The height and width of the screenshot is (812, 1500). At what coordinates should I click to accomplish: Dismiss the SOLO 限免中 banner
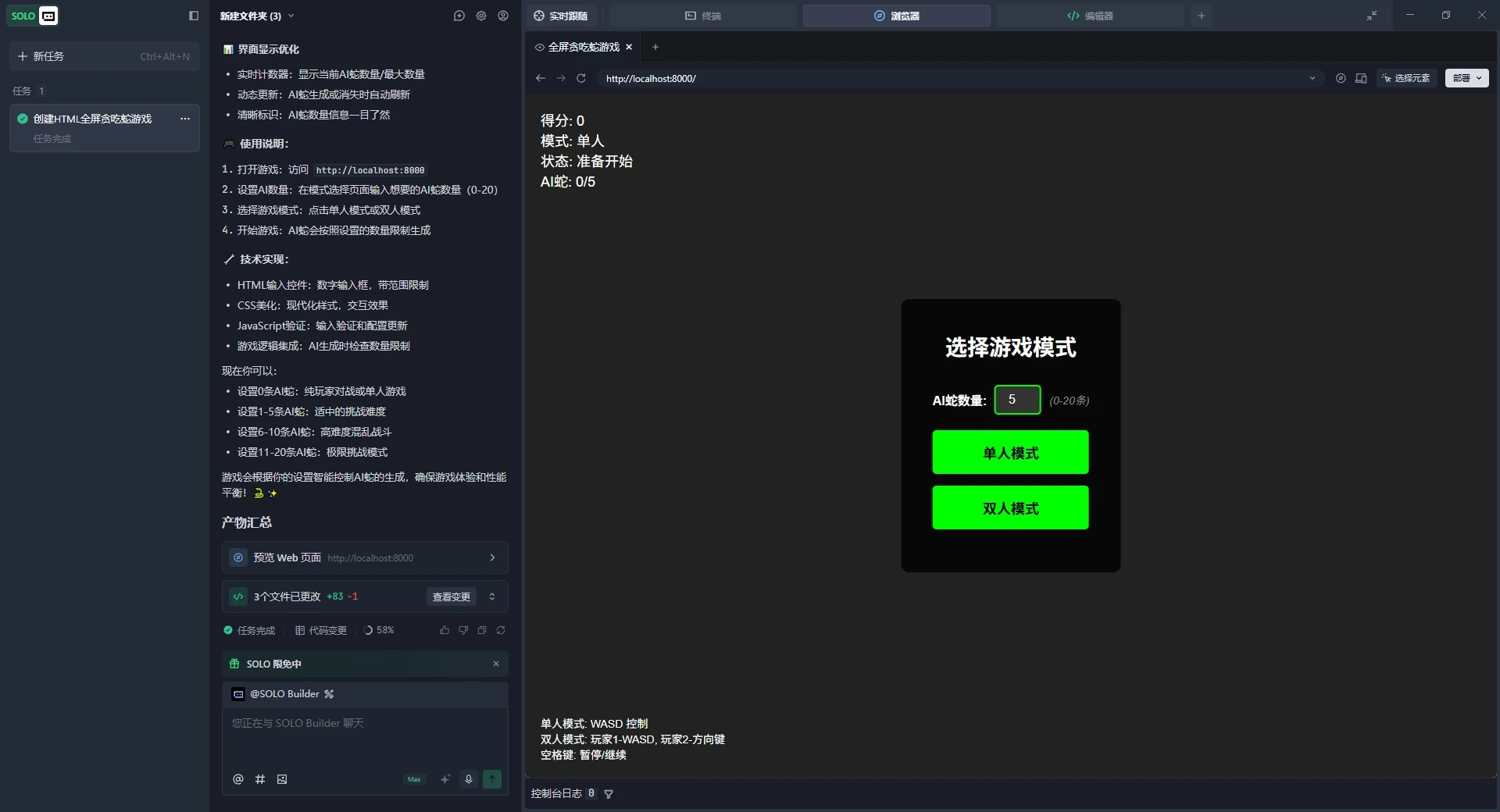click(496, 664)
